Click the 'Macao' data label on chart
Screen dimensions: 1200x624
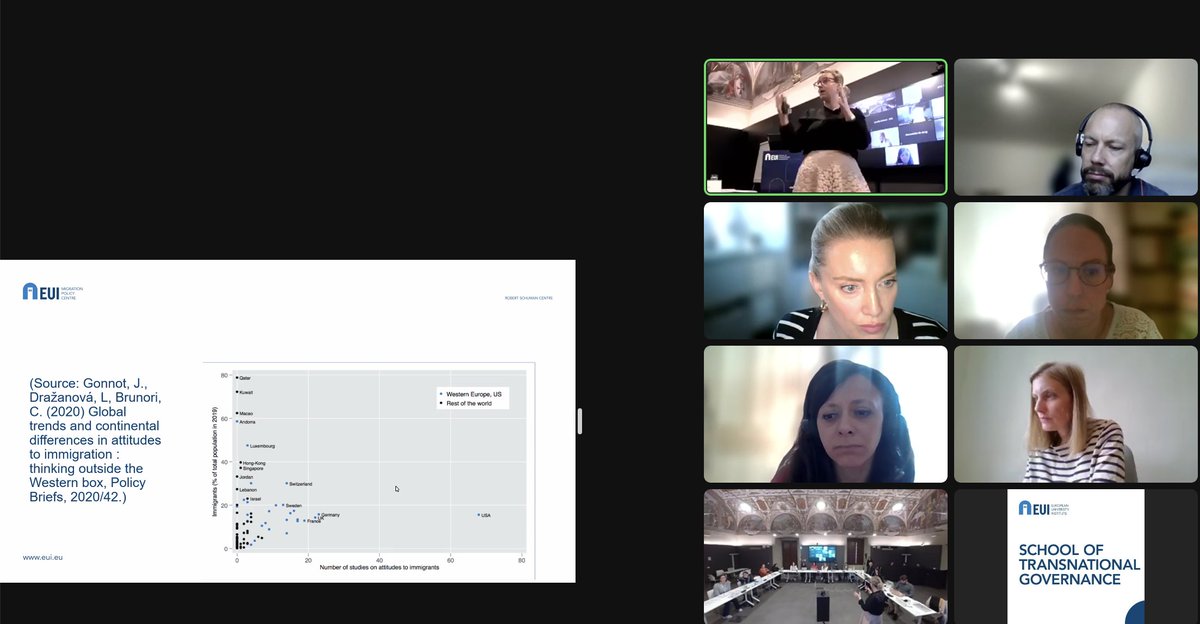tap(246, 414)
